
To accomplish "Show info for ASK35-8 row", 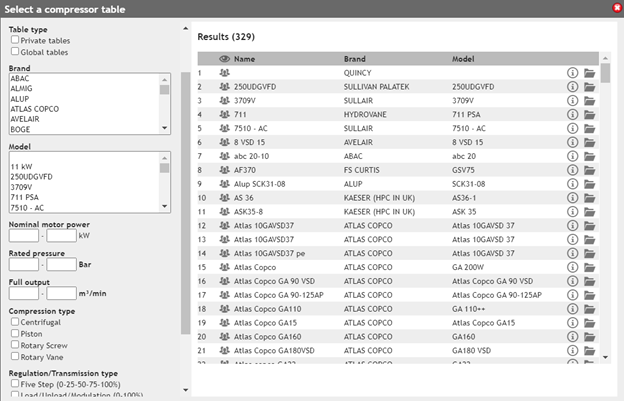I will coord(572,212).
